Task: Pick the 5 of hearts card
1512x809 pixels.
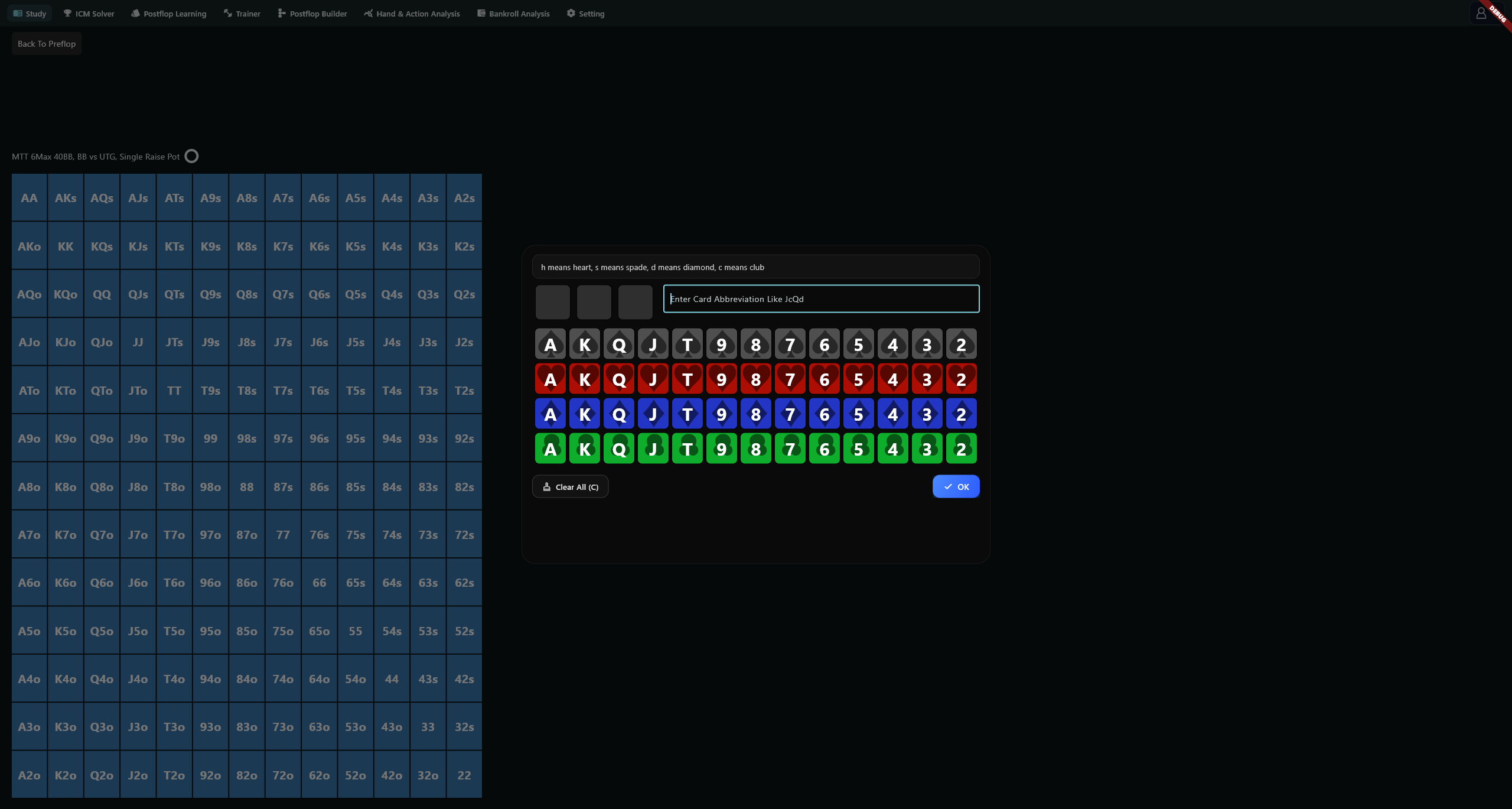Action: click(858, 379)
